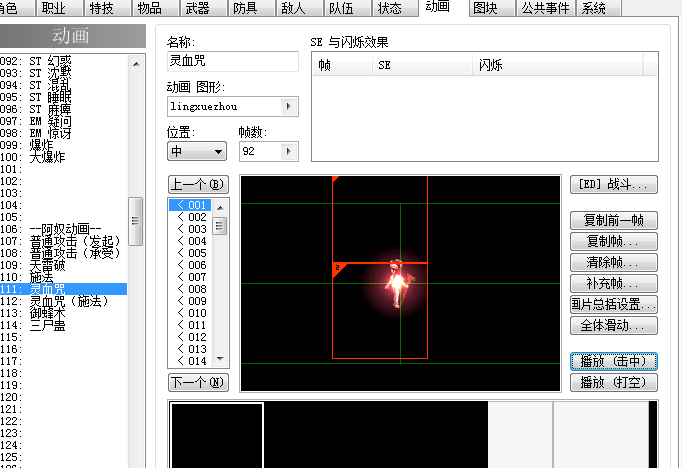Select frame 005 in frame list
Viewport: 682px width, 468px height.
190,253
